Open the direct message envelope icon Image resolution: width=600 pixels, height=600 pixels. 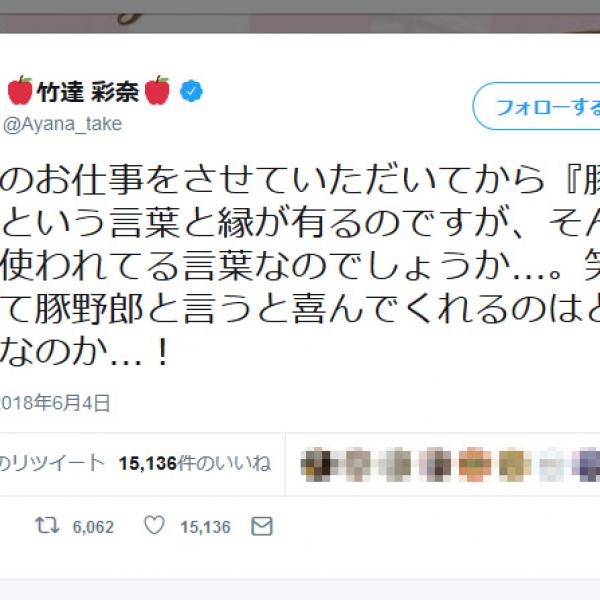click(x=262, y=526)
